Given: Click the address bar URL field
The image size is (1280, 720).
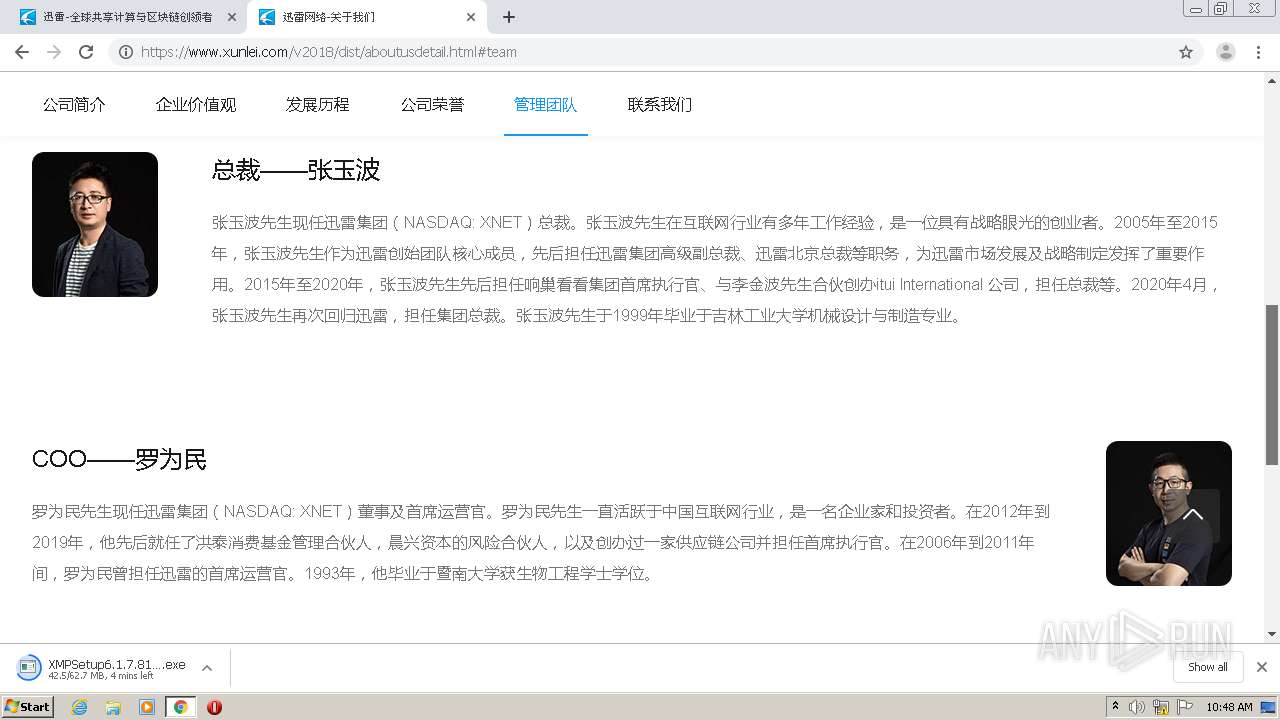Looking at the screenshot, I should [x=650, y=52].
